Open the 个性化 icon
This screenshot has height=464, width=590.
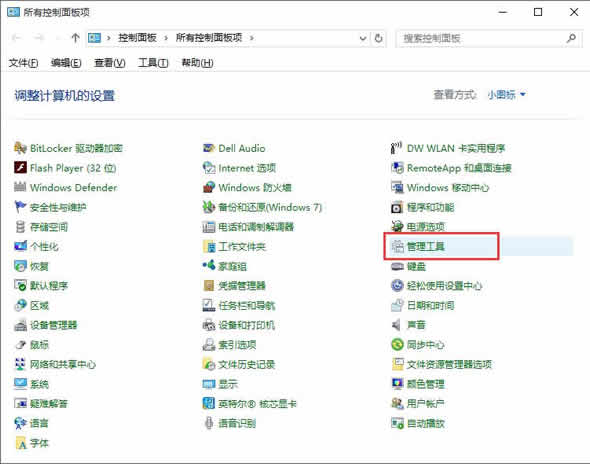pos(20,246)
